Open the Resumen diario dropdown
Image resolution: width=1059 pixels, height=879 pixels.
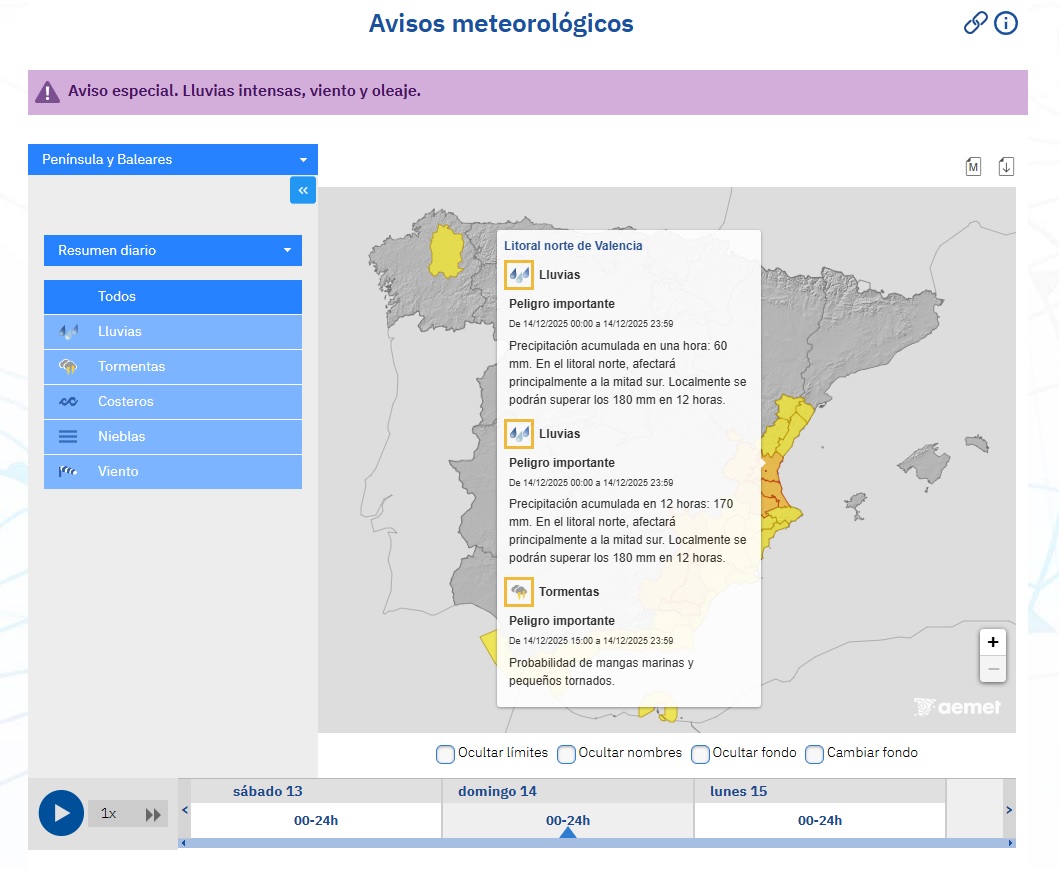[x=172, y=250]
